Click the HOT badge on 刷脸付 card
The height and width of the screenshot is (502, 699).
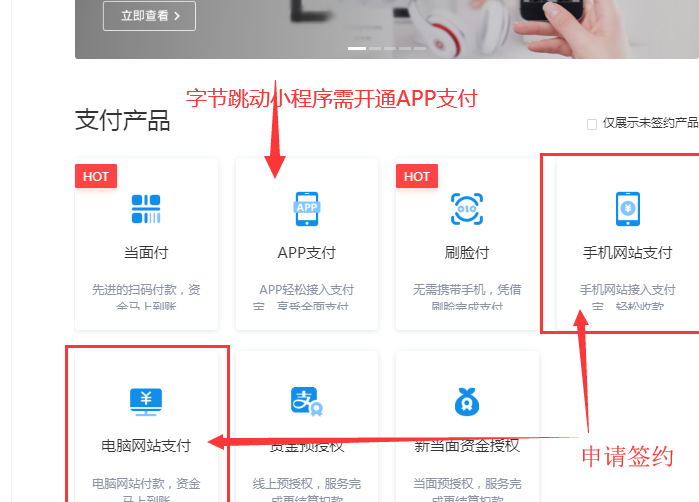coord(417,177)
